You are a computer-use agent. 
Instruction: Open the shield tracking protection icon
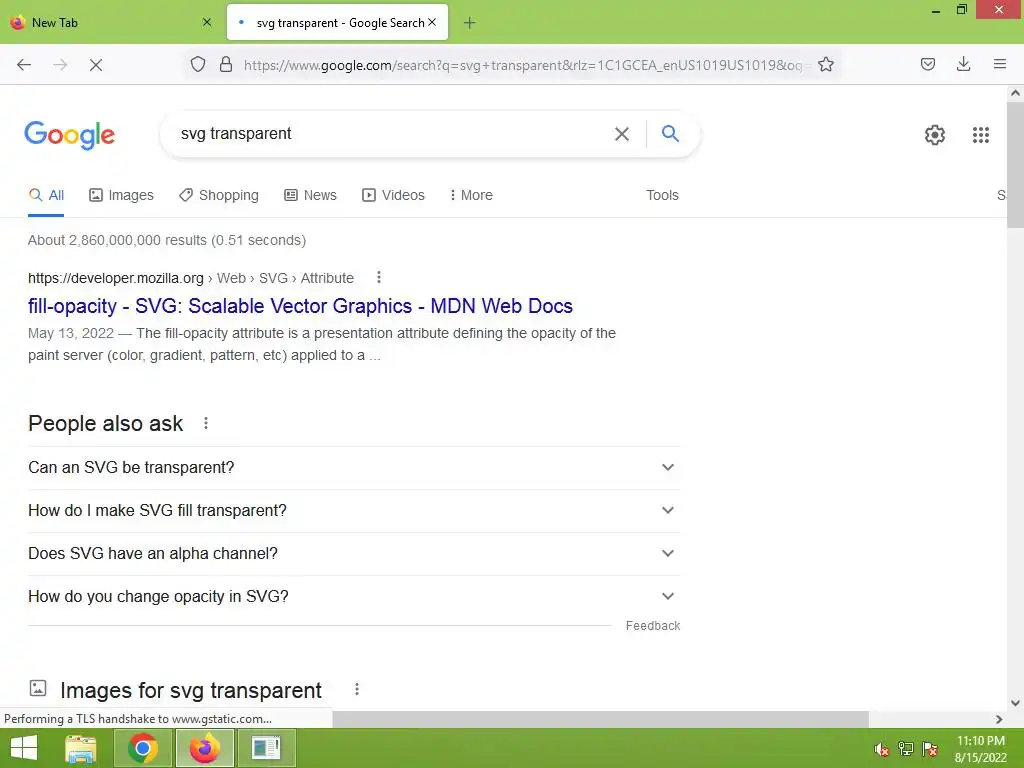tap(198, 65)
